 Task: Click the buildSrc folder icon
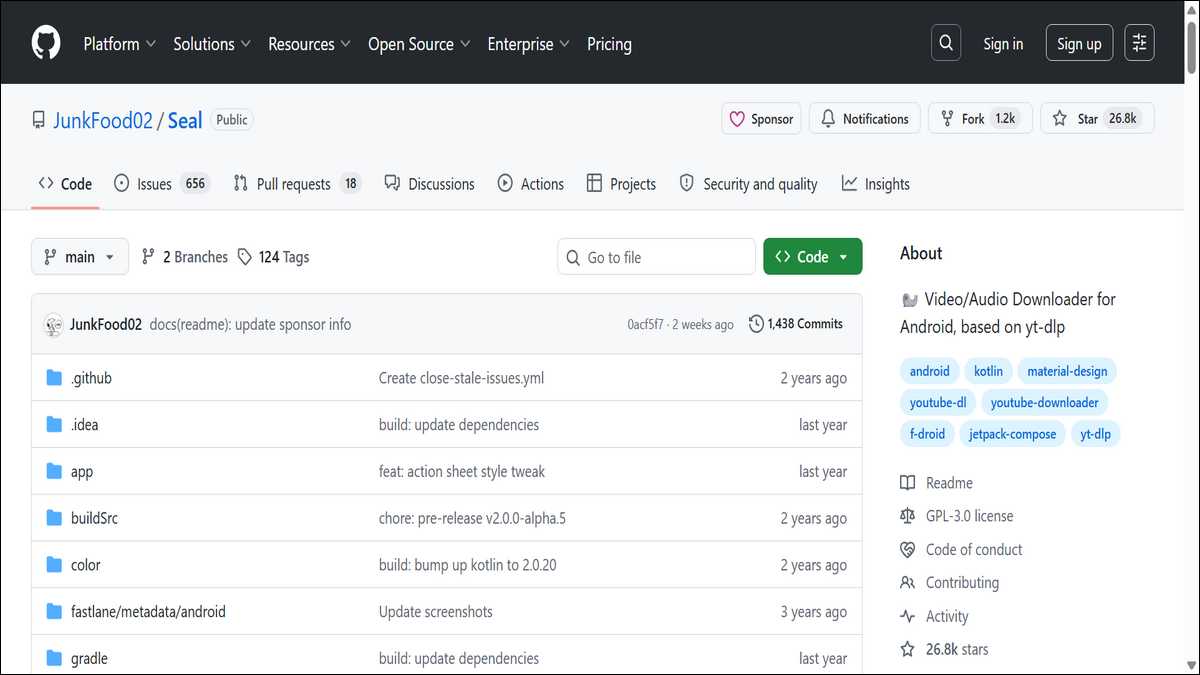[54, 518]
